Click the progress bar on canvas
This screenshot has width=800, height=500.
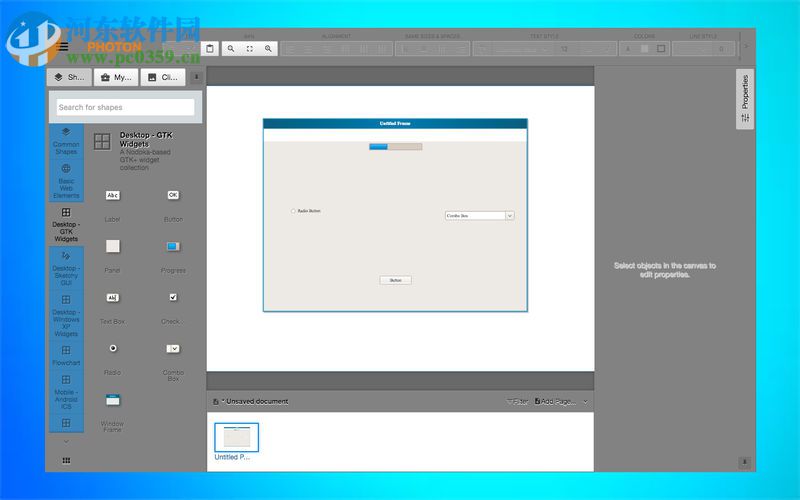395,147
